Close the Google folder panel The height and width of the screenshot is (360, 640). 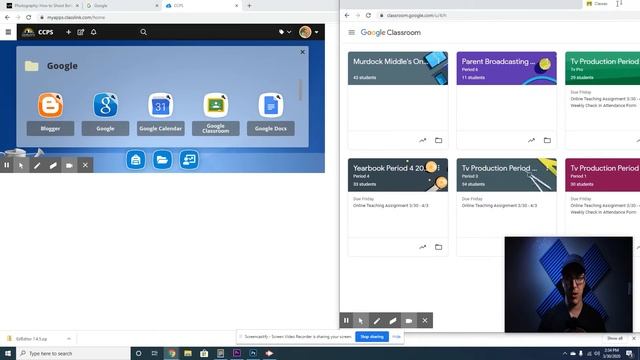[302, 52]
